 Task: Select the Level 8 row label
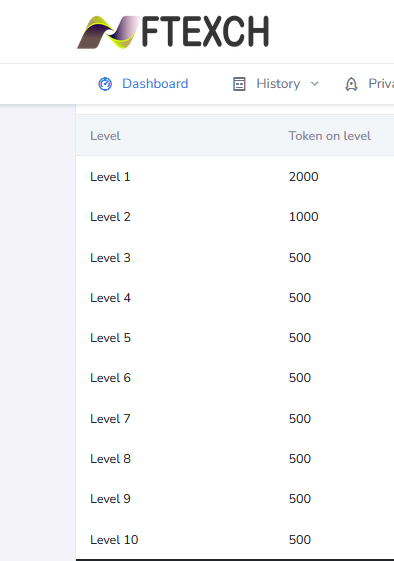pos(110,459)
